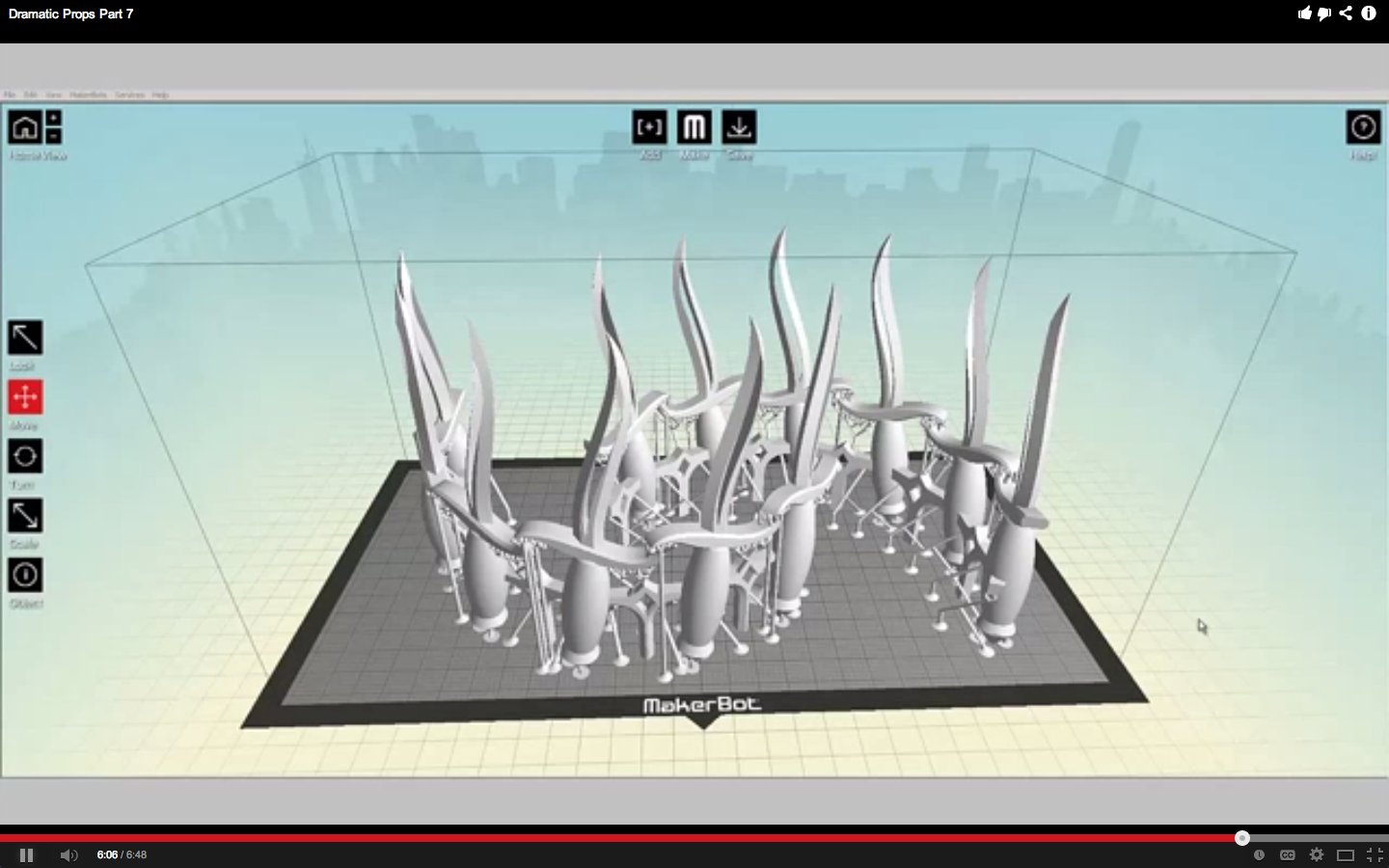
Task: Click the Save download icon
Action: tap(739, 126)
